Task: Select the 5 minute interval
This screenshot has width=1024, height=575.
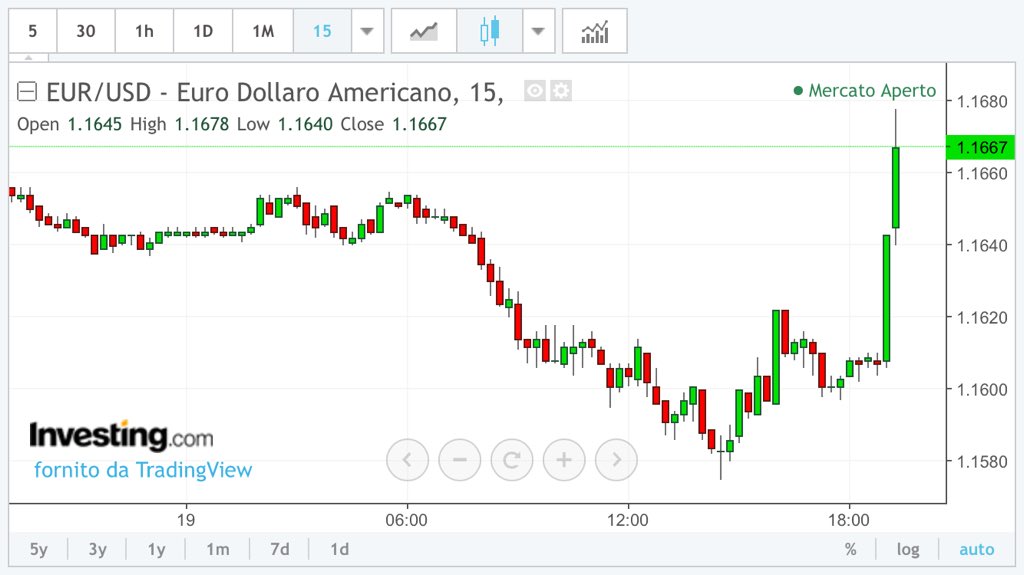Action: (33, 31)
